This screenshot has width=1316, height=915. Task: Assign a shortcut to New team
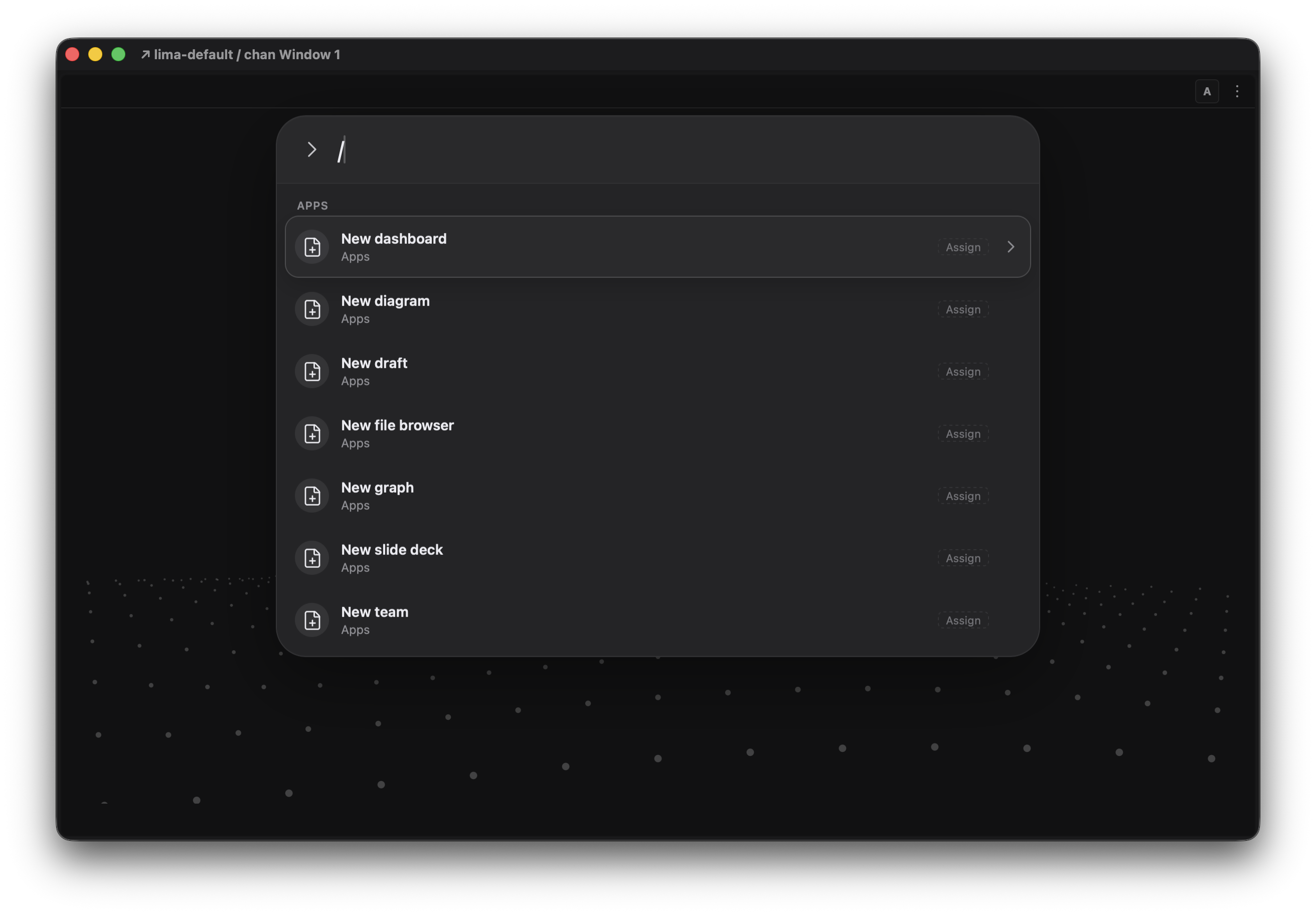pyautogui.click(x=963, y=621)
